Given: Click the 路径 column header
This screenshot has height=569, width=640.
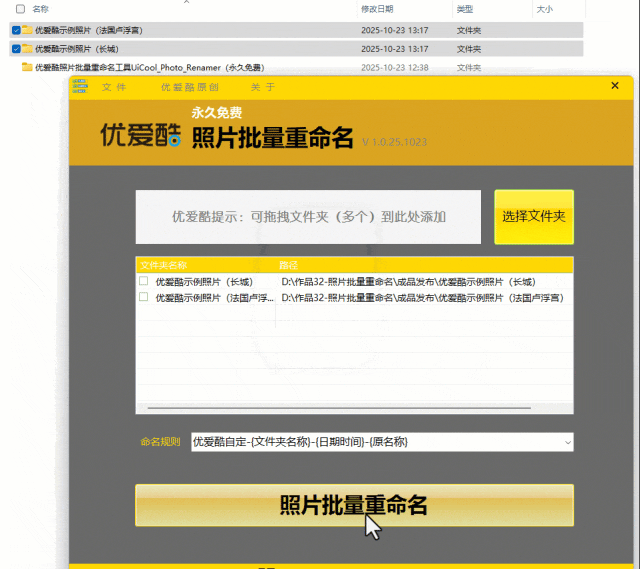Looking at the screenshot, I should click(288, 265).
